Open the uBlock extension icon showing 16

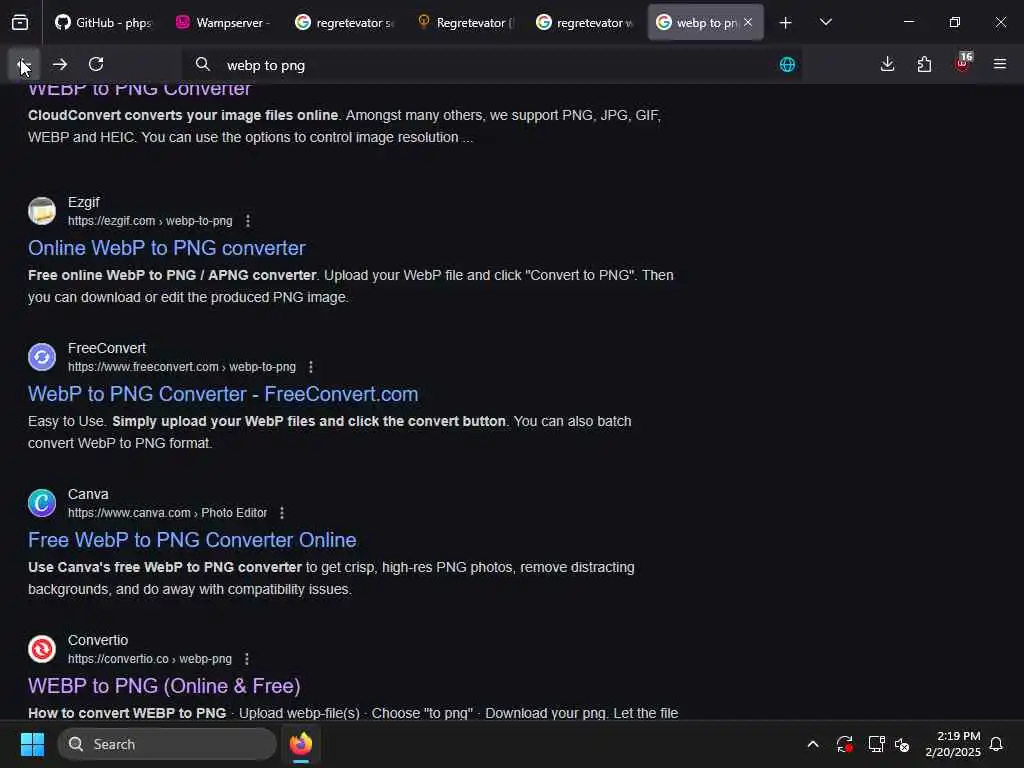[963, 63]
